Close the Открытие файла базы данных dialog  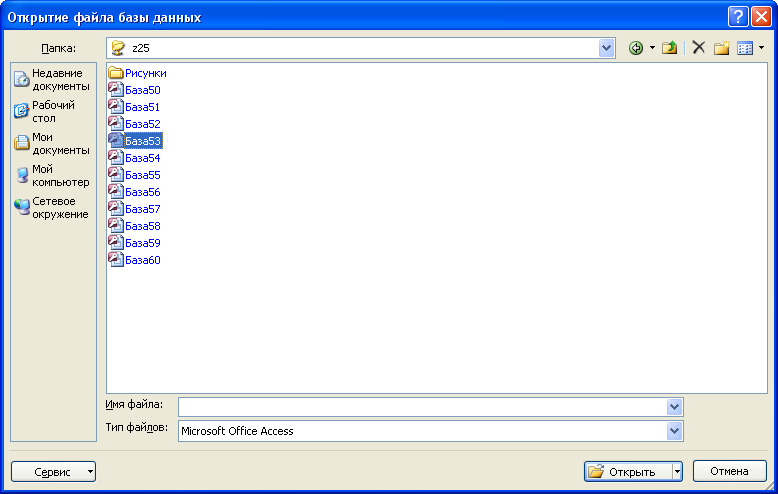click(x=761, y=17)
